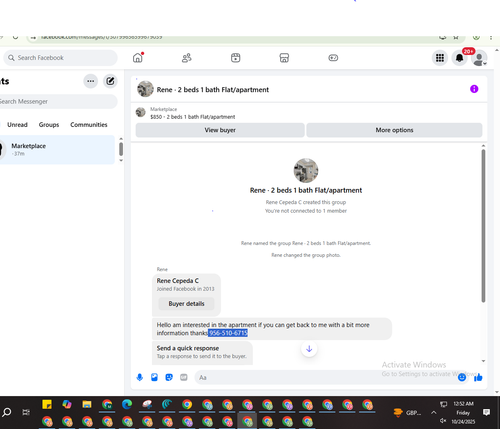Click 'Rene changed the group photo' notice

tap(306, 255)
